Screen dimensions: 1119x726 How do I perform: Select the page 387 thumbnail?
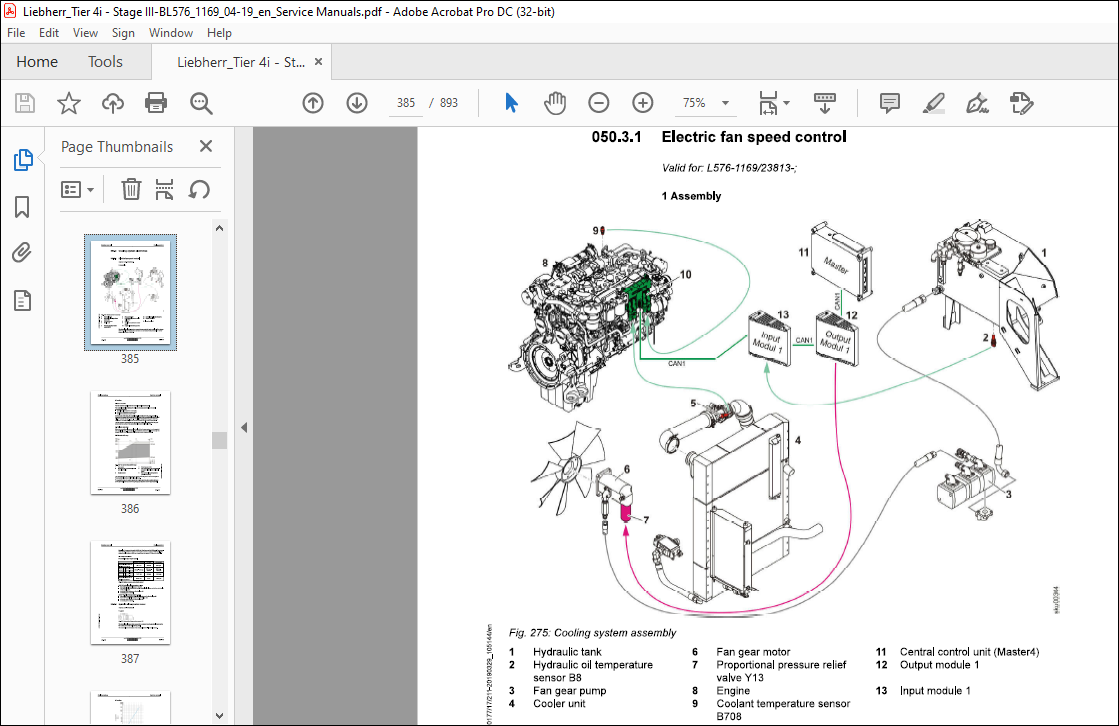[x=130, y=593]
